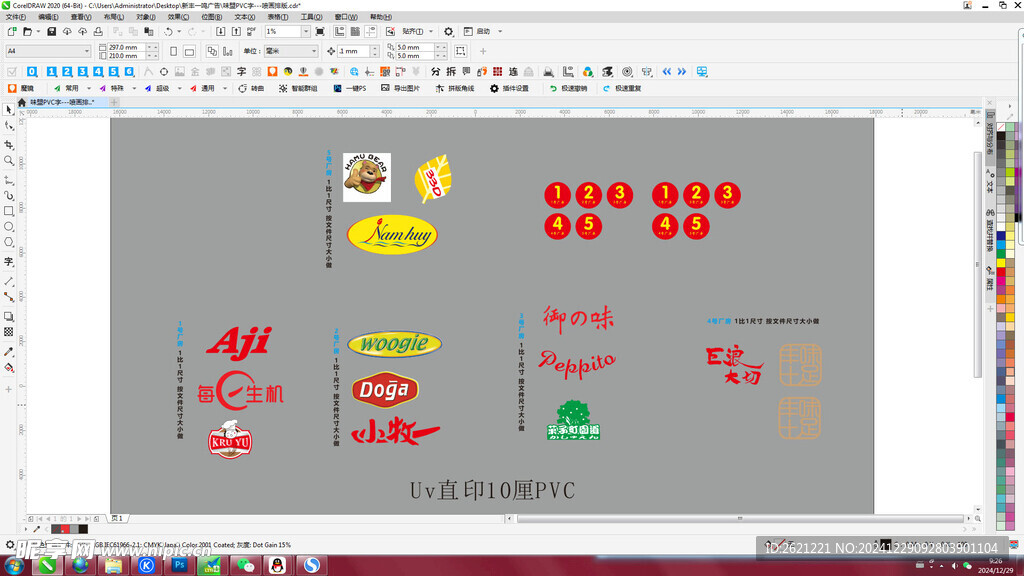Select the Crop tool
1024x576 pixels.
(8, 144)
